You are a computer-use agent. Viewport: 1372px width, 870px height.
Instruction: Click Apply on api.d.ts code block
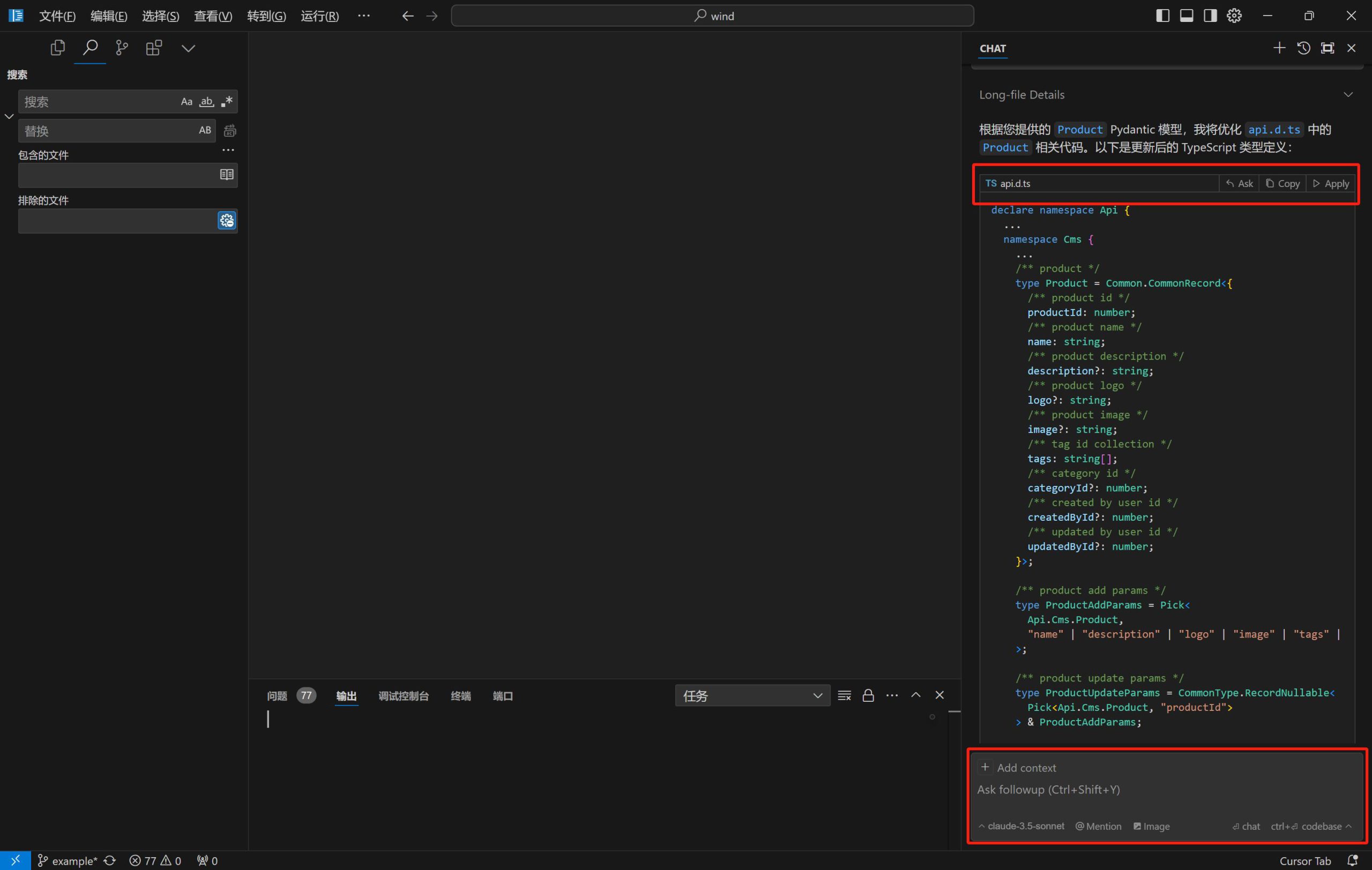(x=1331, y=183)
